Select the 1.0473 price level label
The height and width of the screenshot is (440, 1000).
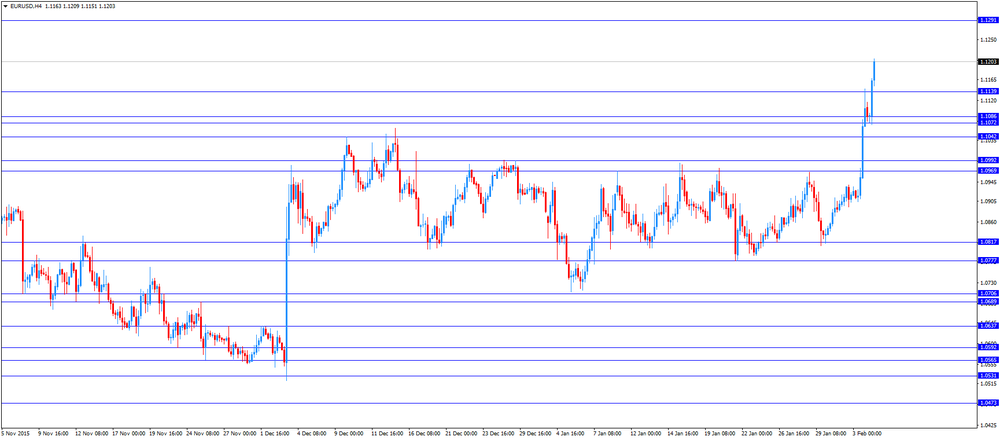[988, 403]
